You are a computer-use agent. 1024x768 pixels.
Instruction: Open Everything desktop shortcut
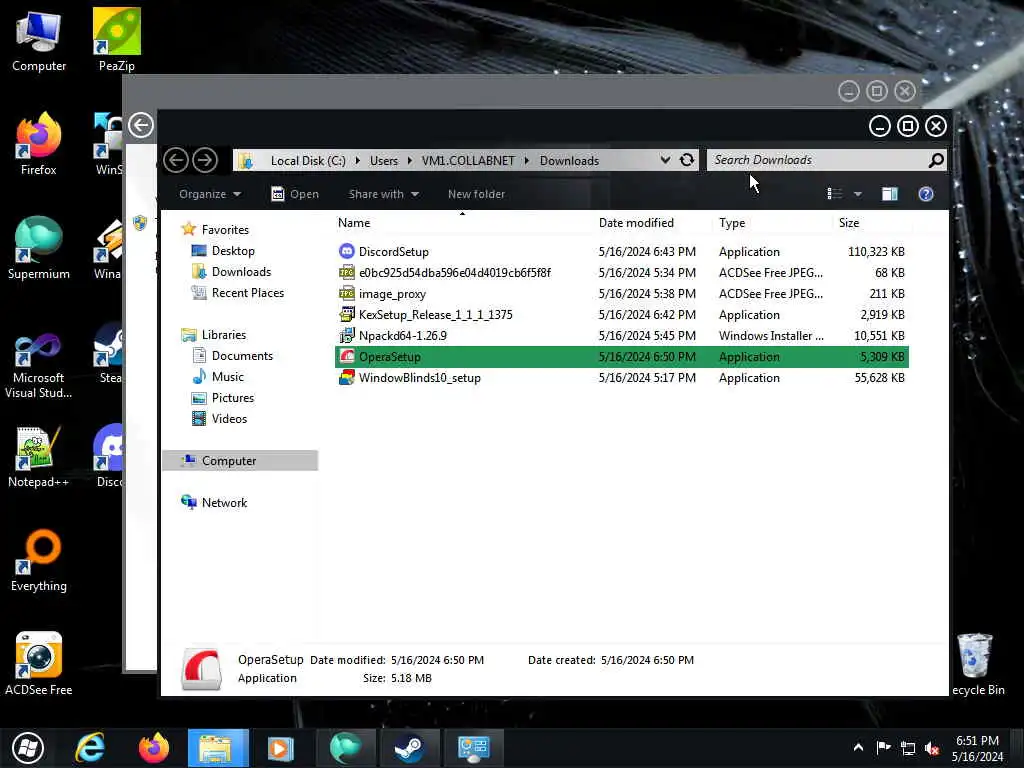[39, 560]
